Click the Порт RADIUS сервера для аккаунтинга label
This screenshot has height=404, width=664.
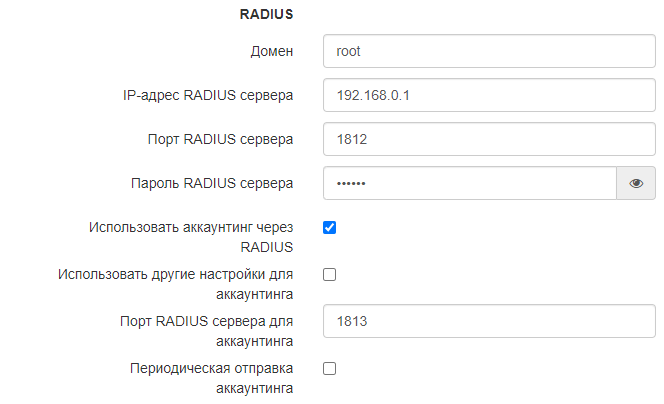205,331
